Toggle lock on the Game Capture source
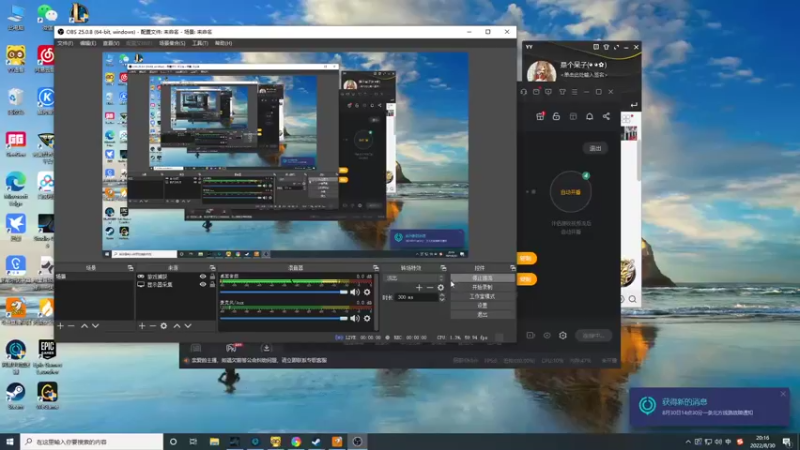 (212, 277)
